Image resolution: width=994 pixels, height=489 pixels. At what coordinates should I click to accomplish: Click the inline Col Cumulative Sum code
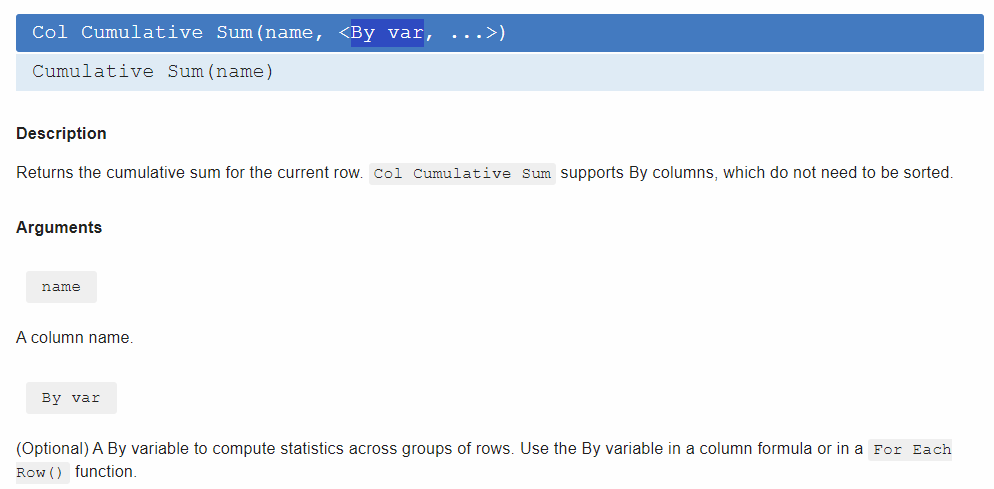pos(462,173)
